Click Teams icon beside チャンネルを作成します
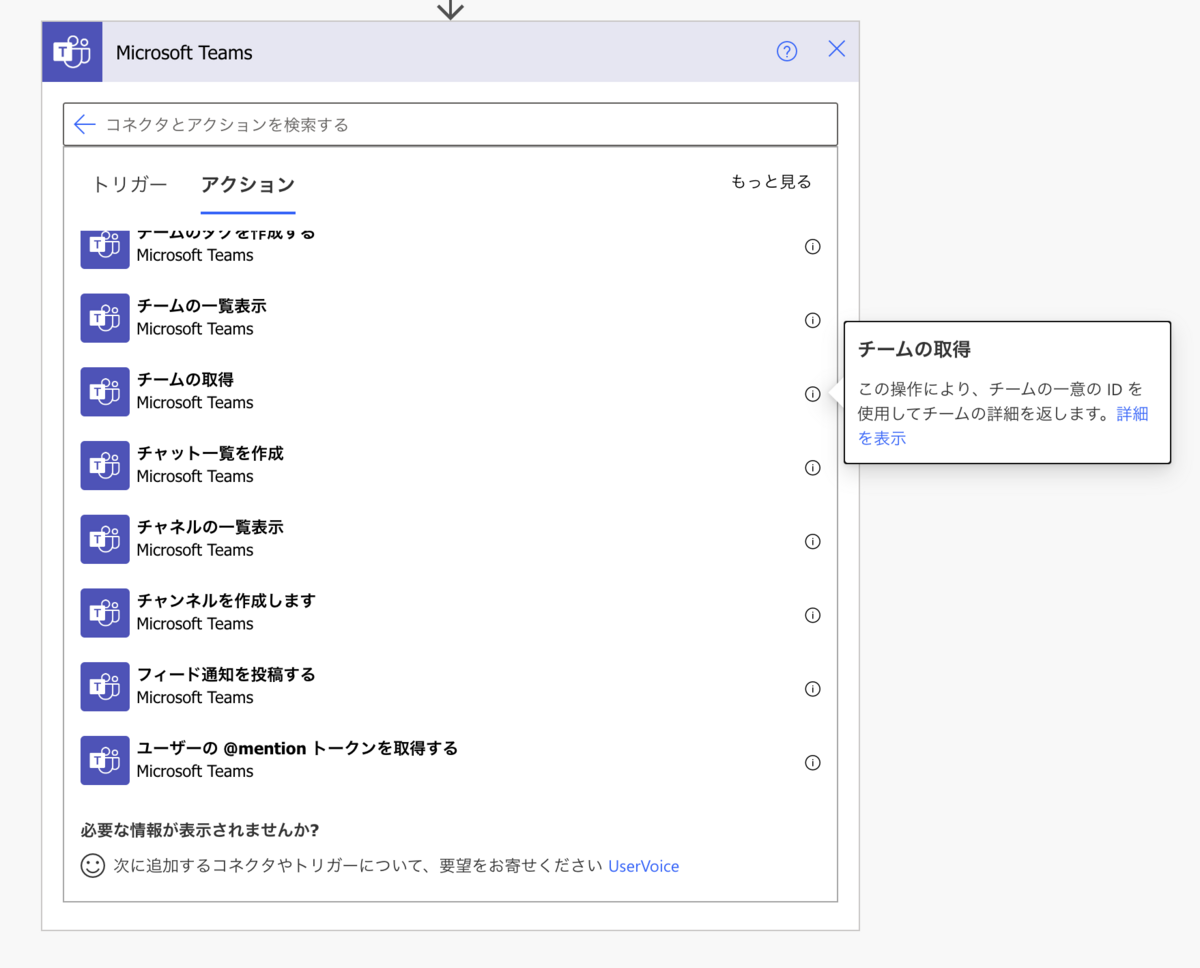The height and width of the screenshot is (968, 1200). (x=105, y=613)
